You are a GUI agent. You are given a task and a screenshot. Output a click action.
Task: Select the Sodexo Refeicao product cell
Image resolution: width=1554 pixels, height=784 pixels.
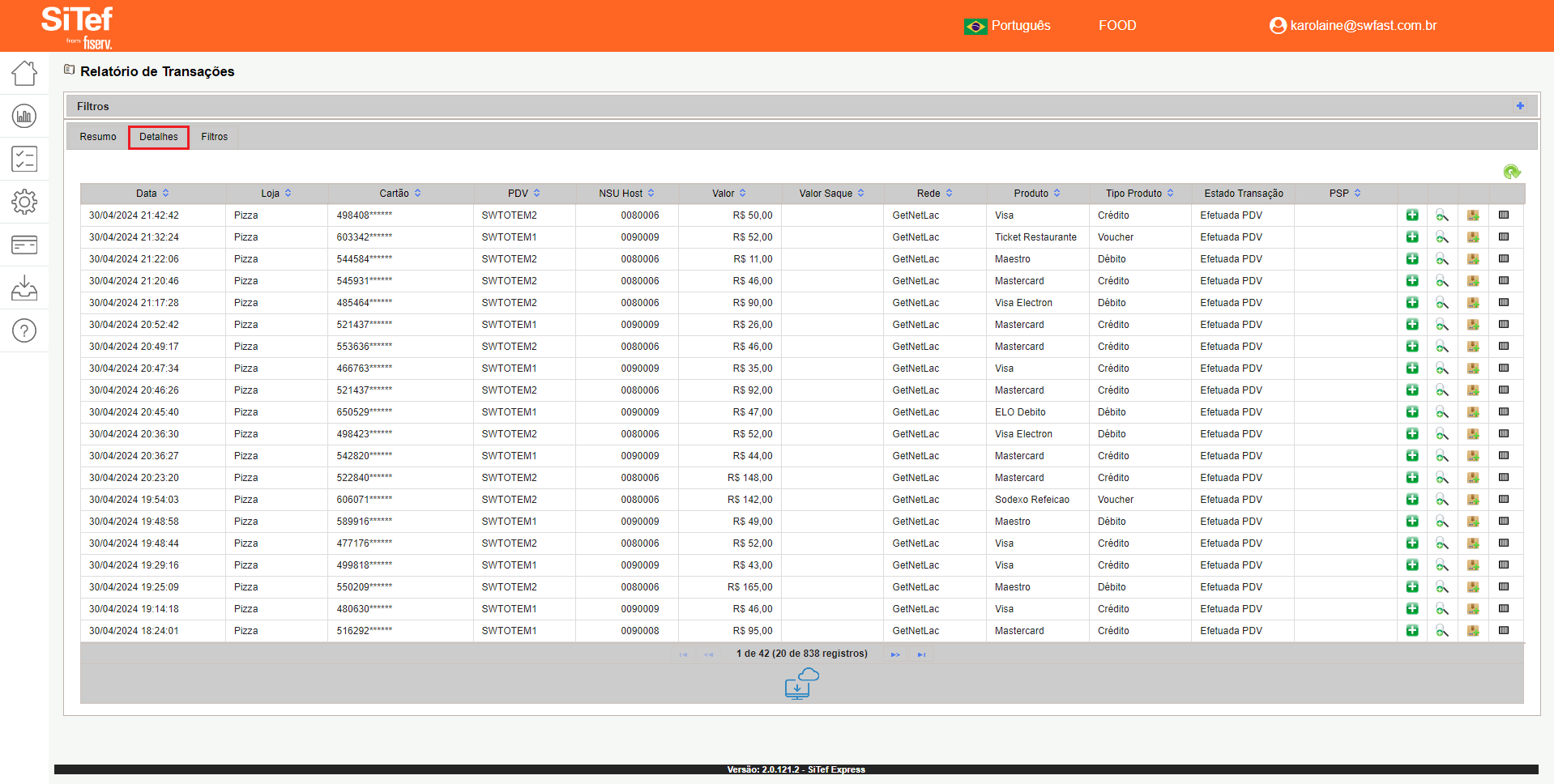[x=1038, y=500]
